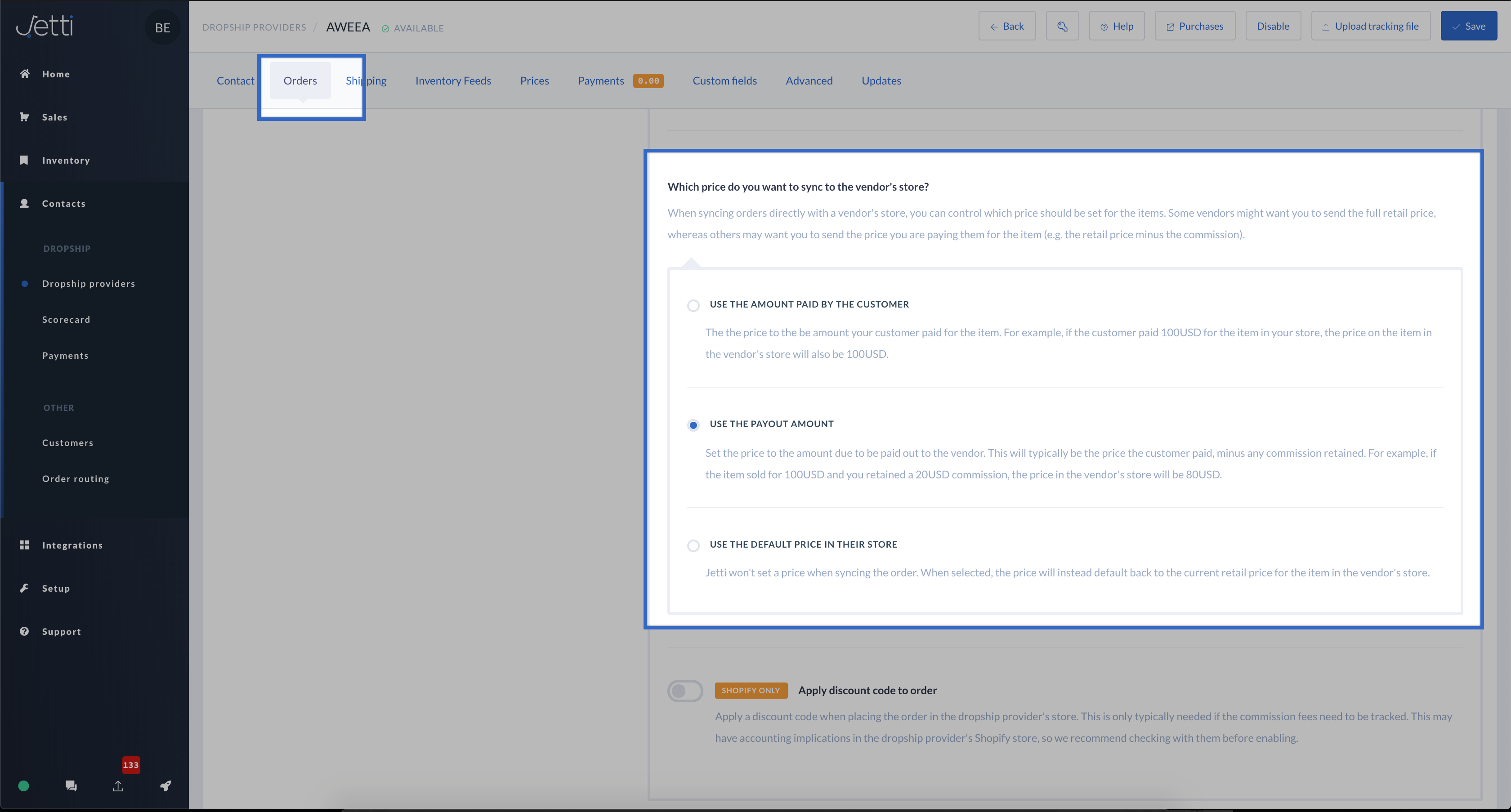Open Dropship providers in sidebar
The image size is (1511, 812).
[89, 284]
